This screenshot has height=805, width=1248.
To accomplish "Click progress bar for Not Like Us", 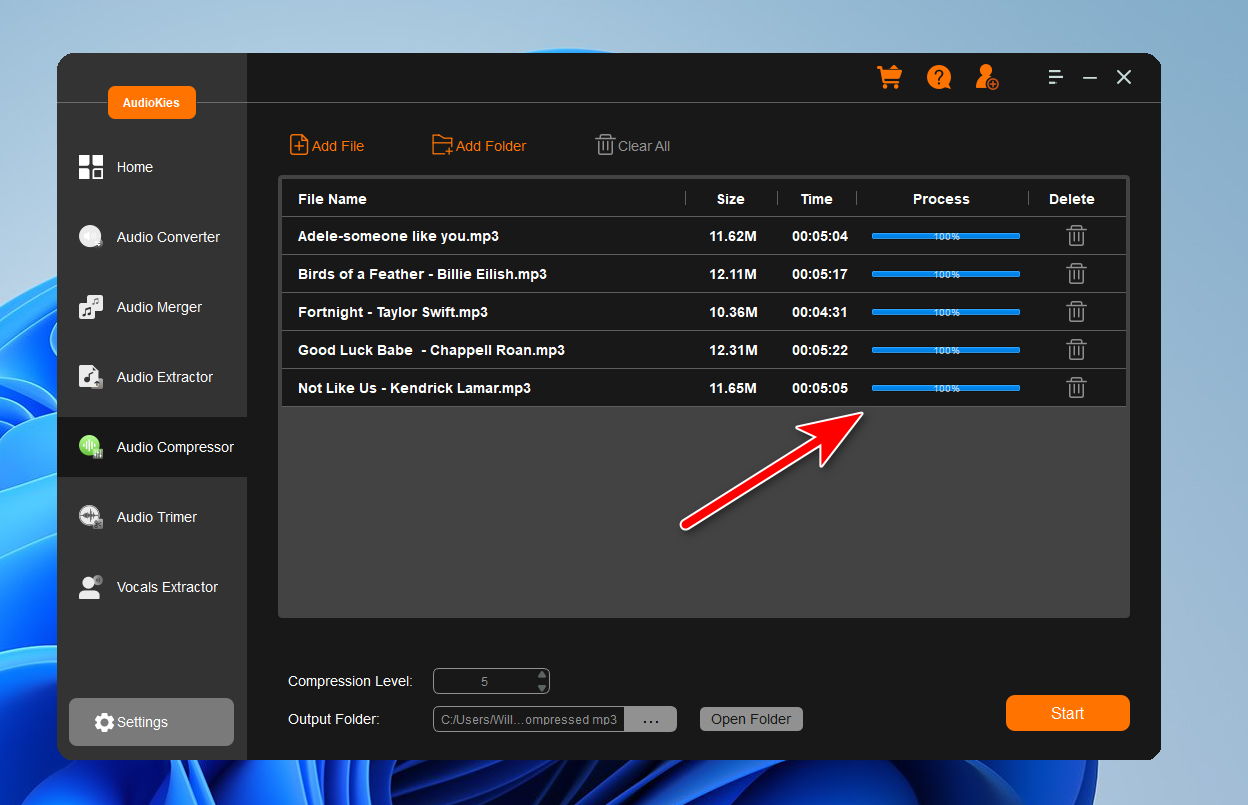I will [946, 388].
